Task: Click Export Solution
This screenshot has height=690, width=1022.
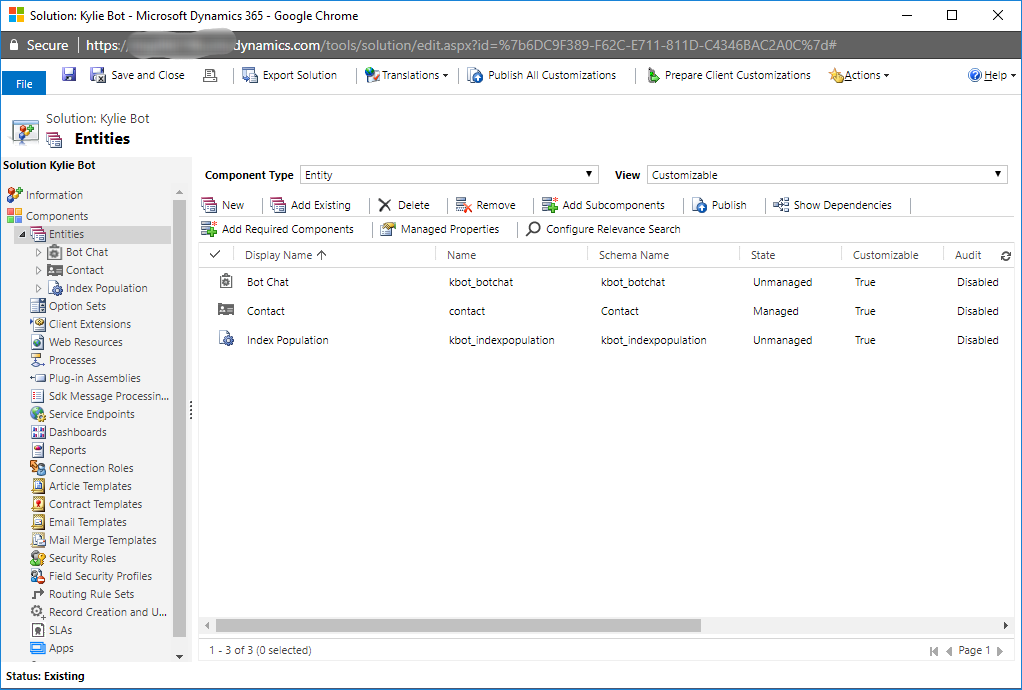Action: (x=289, y=76)
